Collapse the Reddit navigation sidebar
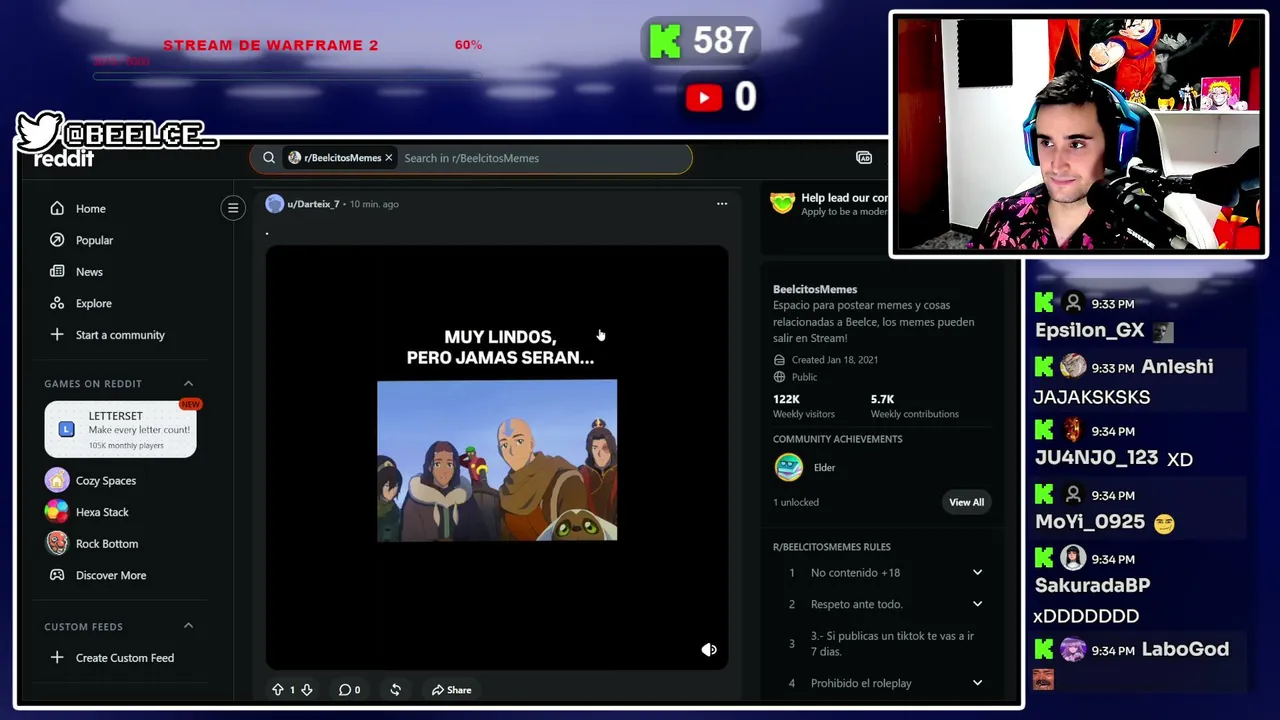The image size is (1280, 720). [x=233, y=208]
